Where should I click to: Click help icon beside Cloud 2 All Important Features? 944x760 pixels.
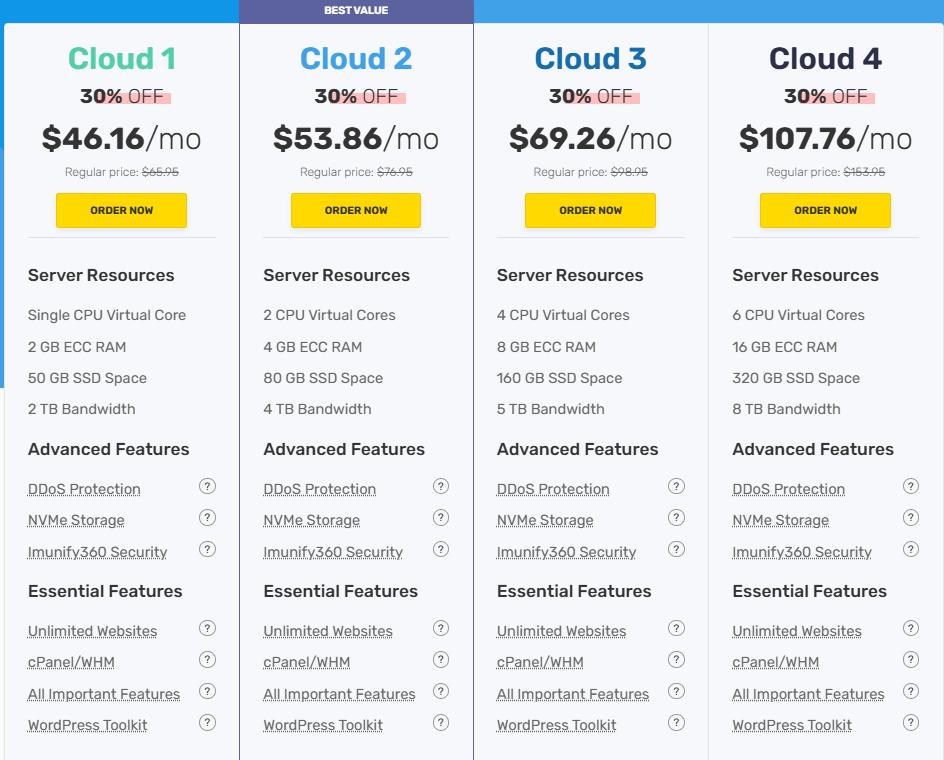coord(441,692)
